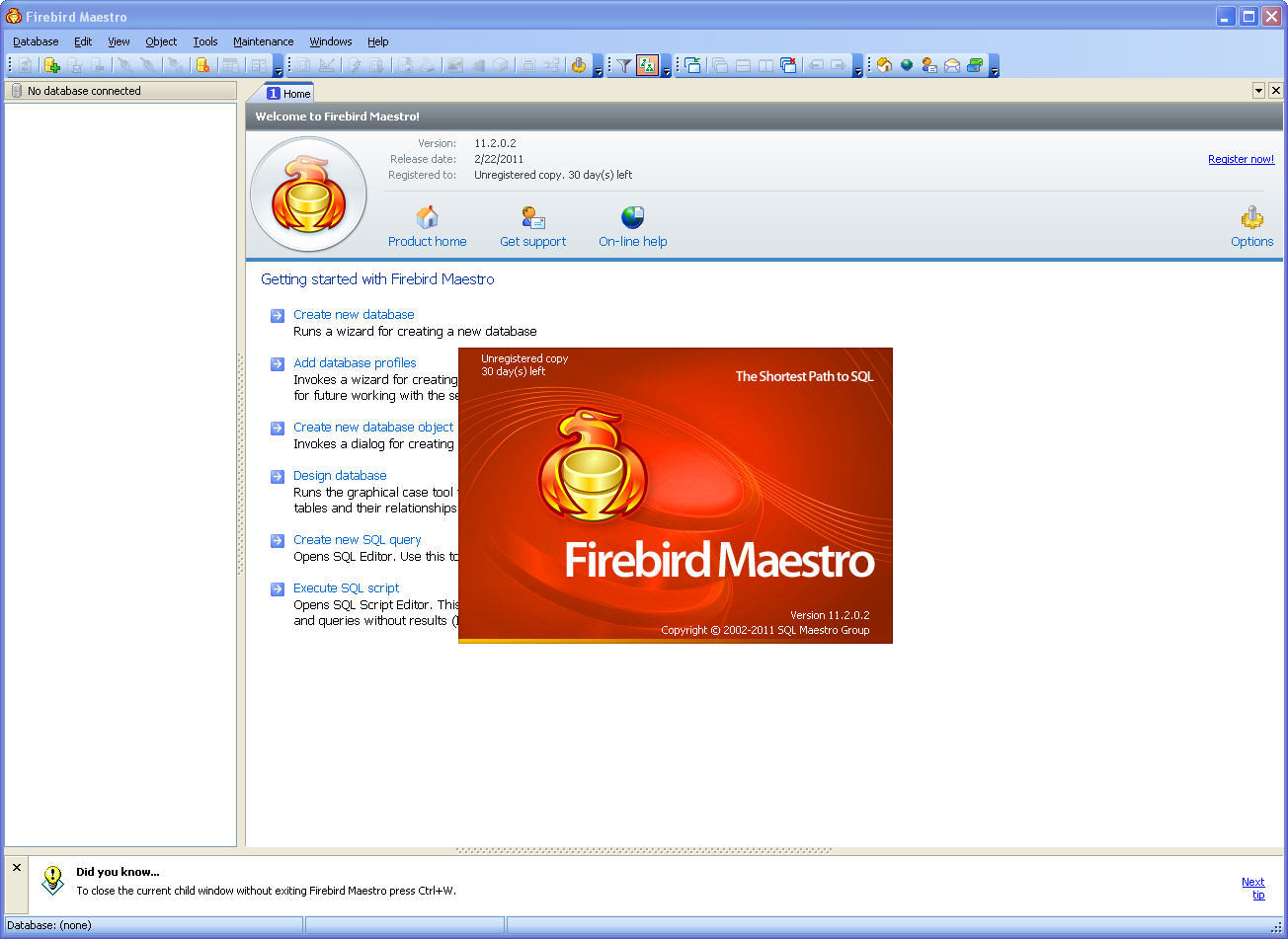Create a new database via toolbar icon
The image size is (1288, 939).
pyautogui.click(x=50, y=66)
